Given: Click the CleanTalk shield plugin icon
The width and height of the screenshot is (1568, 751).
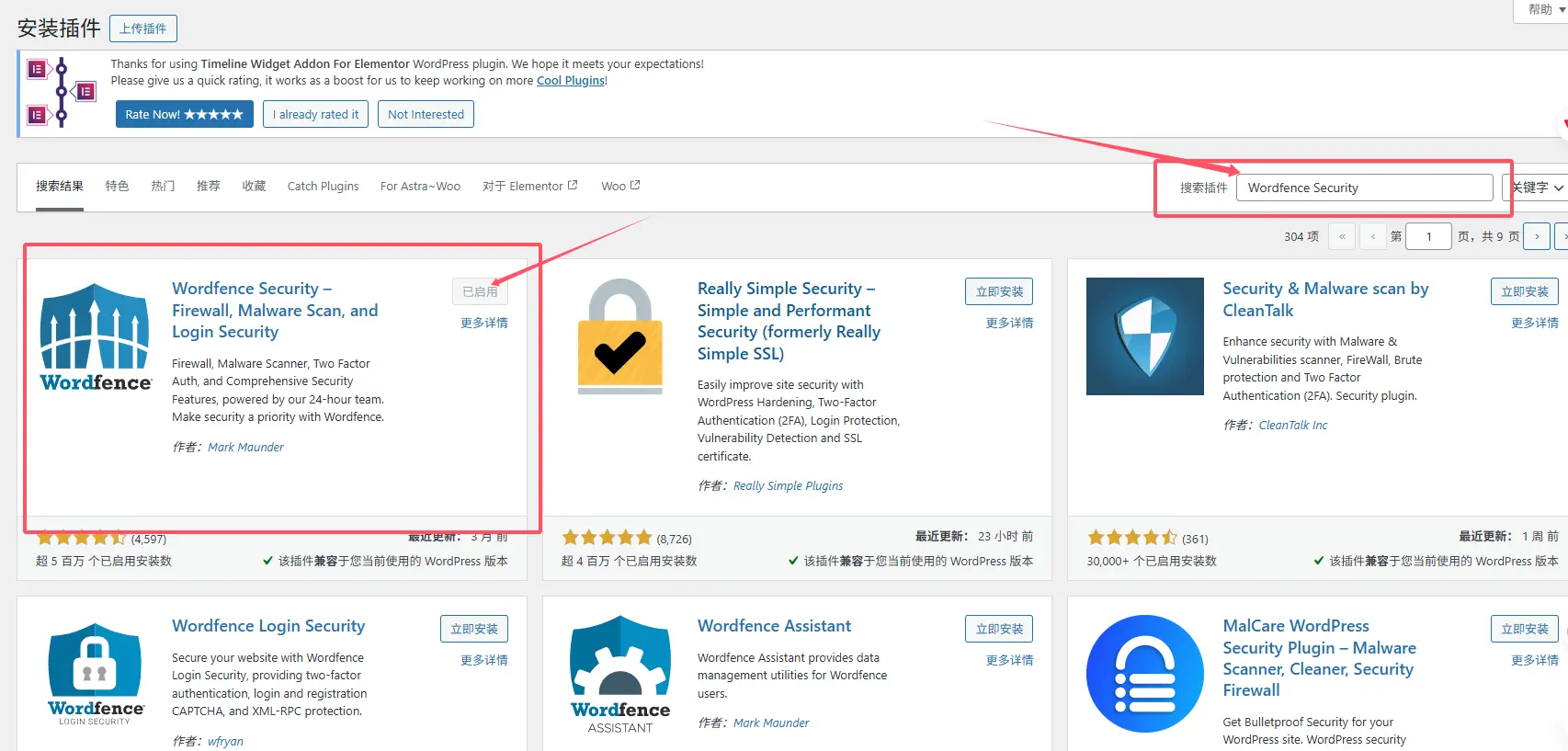Looking at the screenshot, I should click(1145, 336).
